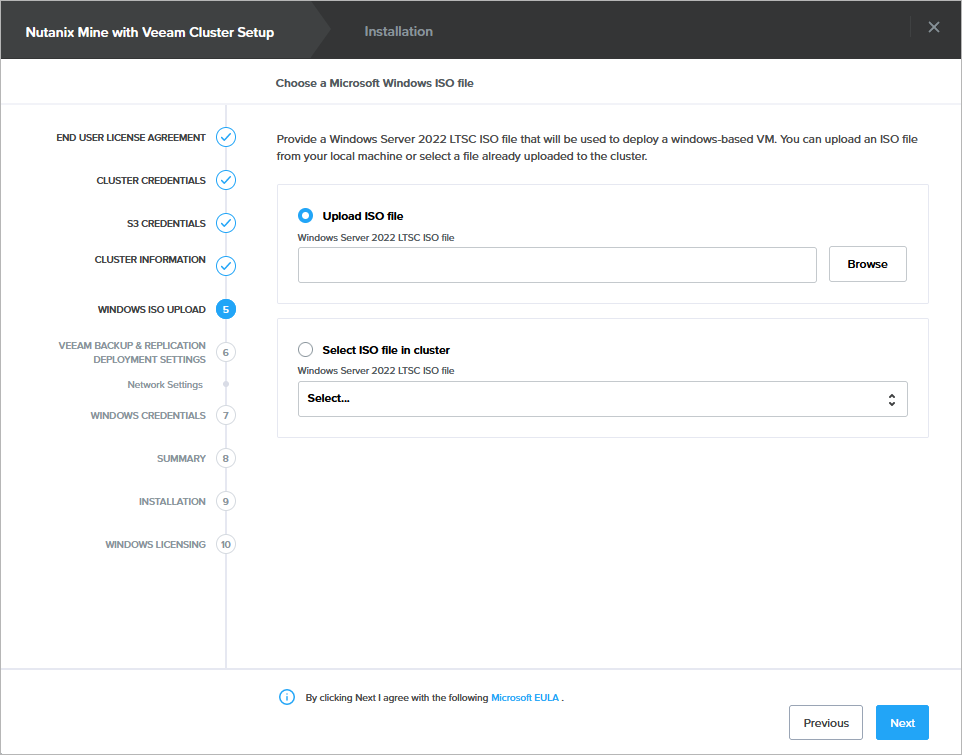Click the 'Choose a Microsoft Windows ISO file' heading
This screenshot has height=755, width=962.
coord(374,83)
